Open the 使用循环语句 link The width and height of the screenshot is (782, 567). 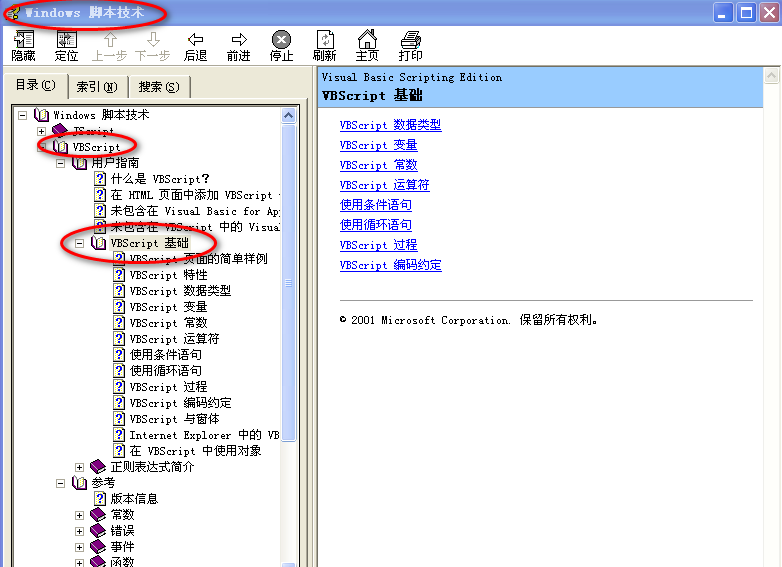pyautogui.click(x=376, y=224)
